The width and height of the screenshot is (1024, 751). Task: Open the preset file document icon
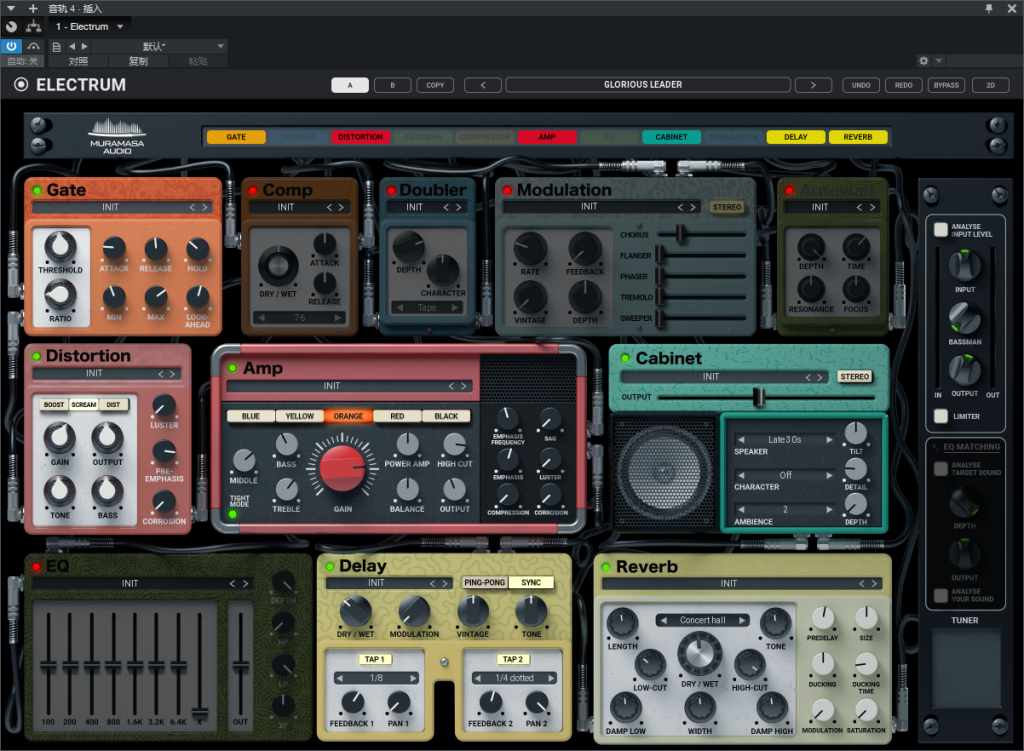tap(56, 46)
